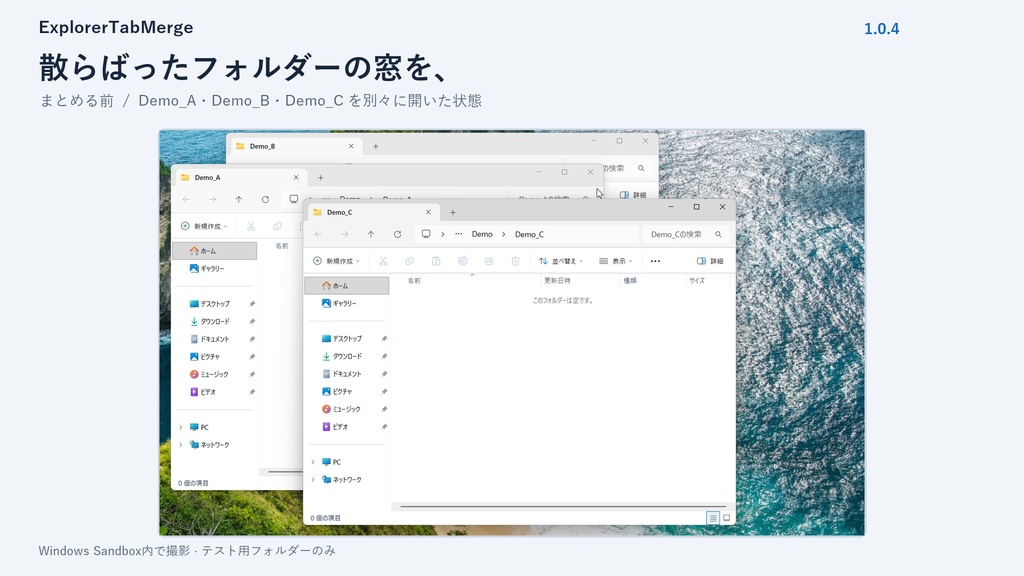Screen dimensions: 1024x576
Task: Switch Demo_C to details list view icon
Action: (712, 518)
